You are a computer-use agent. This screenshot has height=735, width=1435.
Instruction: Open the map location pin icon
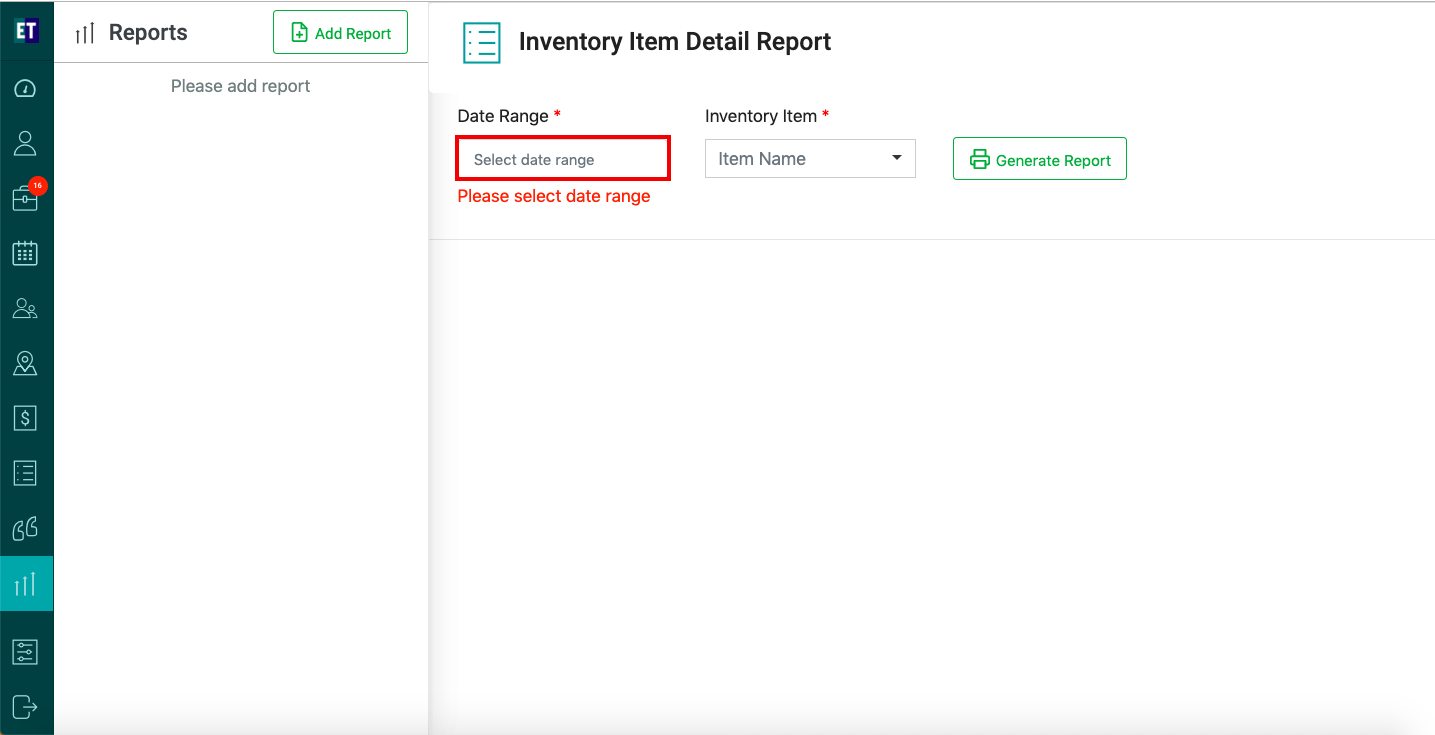(25, 363)
